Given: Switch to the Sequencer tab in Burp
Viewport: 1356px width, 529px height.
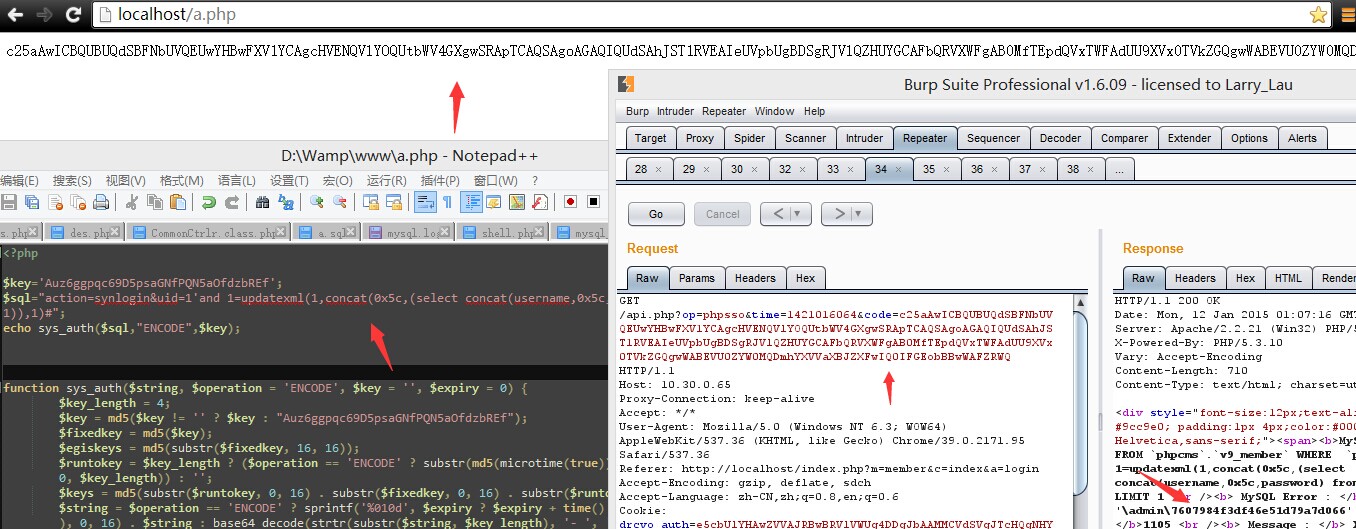Looking at the screenshot, I should (x=993, y=138).
